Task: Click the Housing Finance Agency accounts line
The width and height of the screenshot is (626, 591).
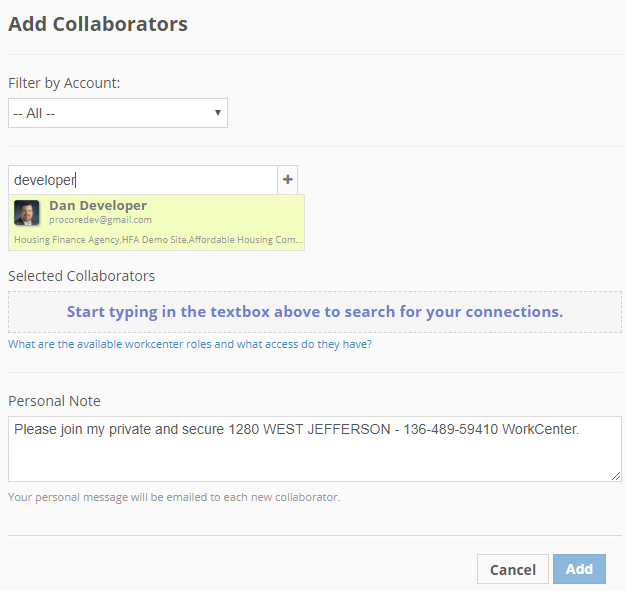Action: click(158, 240)
